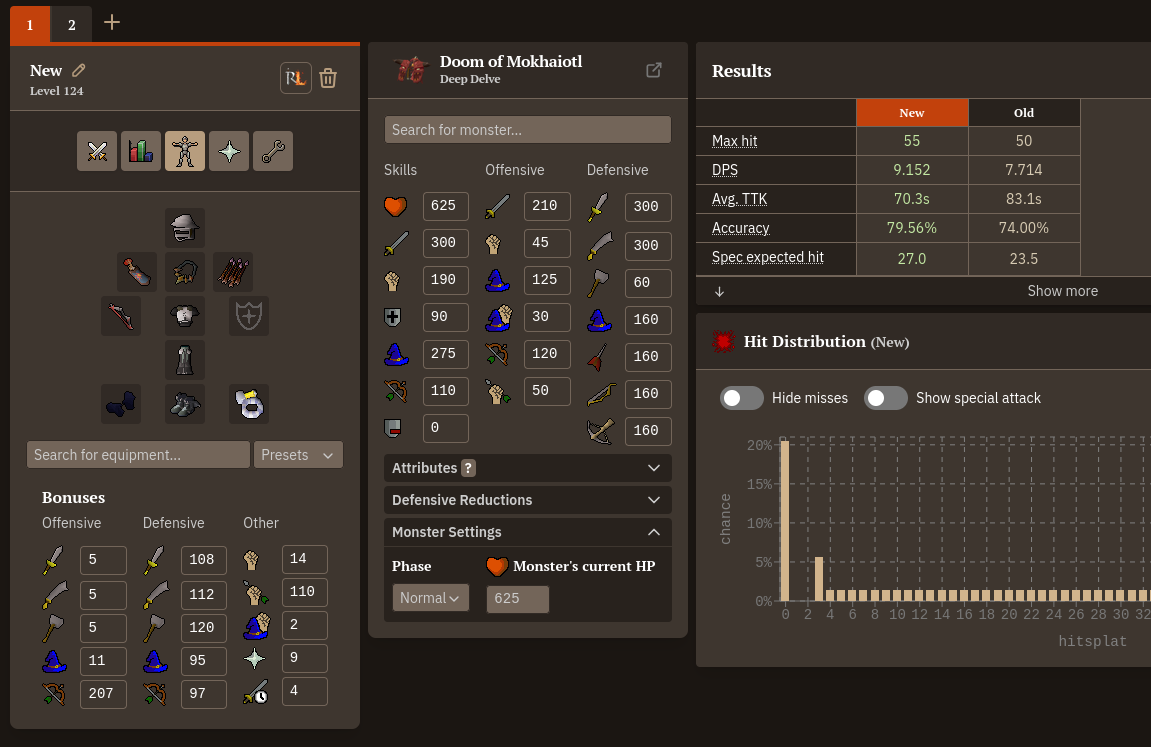Edit player ranged offensive bonus 207

(103, 693)
